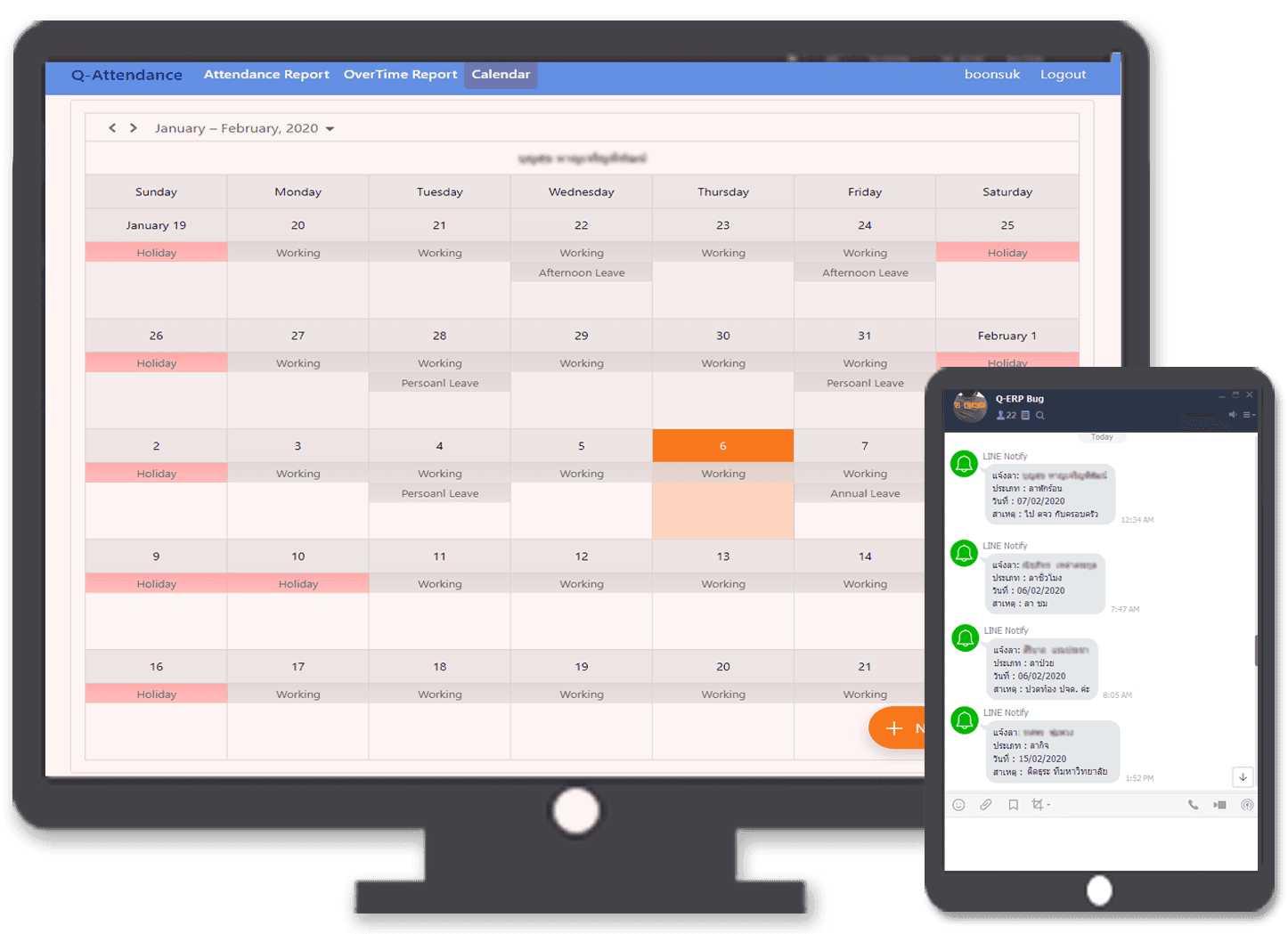Click Afternoon Leave entry on January 22

pyautogui.click(x=582, y=272)
